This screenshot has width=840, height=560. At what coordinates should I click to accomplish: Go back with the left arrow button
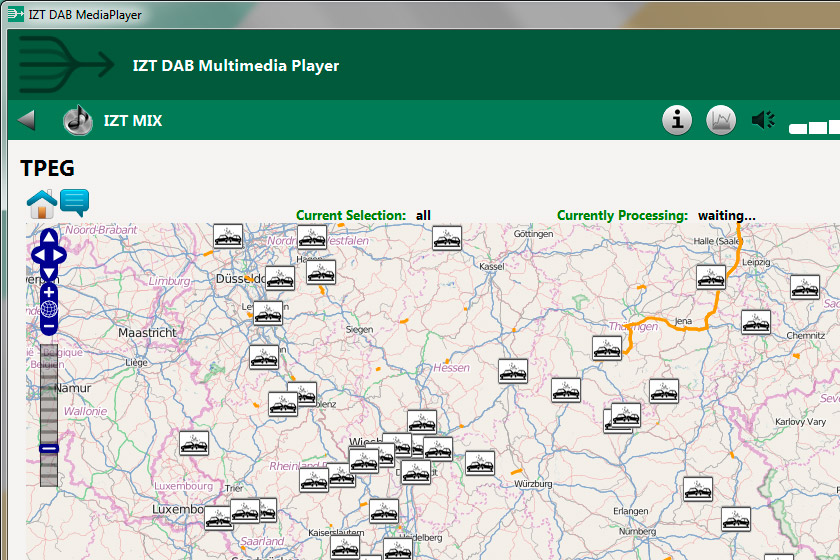[26, 120]
